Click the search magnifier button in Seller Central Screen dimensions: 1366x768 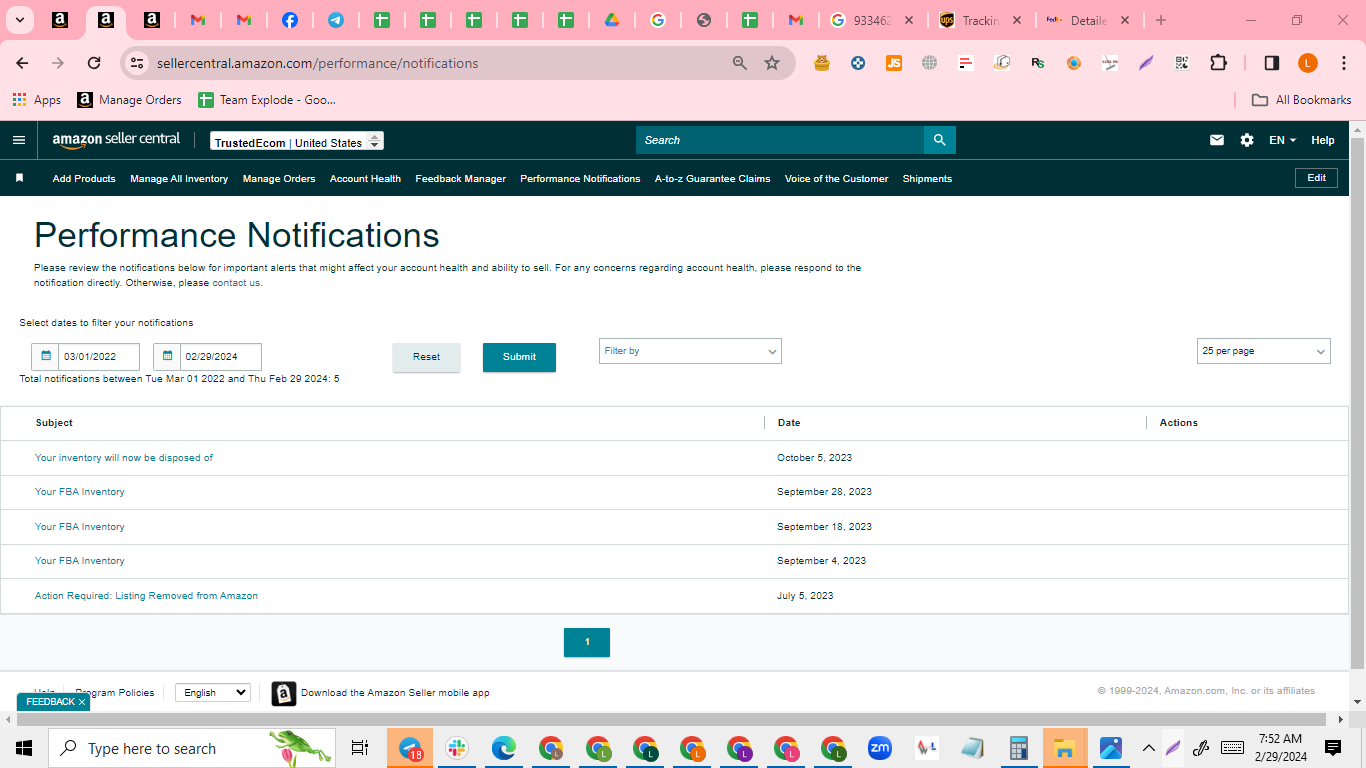coord(939,140)
